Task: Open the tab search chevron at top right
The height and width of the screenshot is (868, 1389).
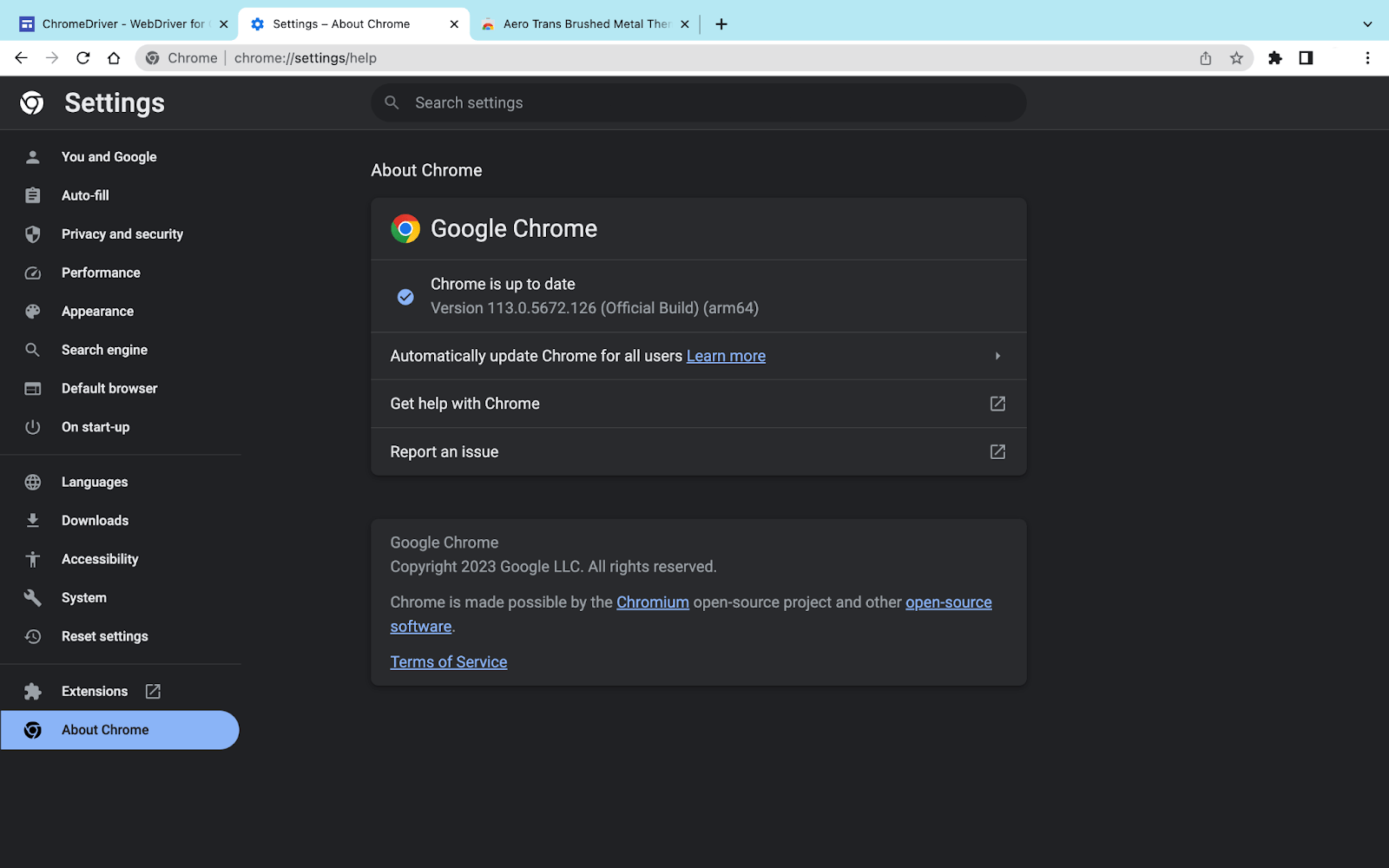Action: [x=1366, y=23]
